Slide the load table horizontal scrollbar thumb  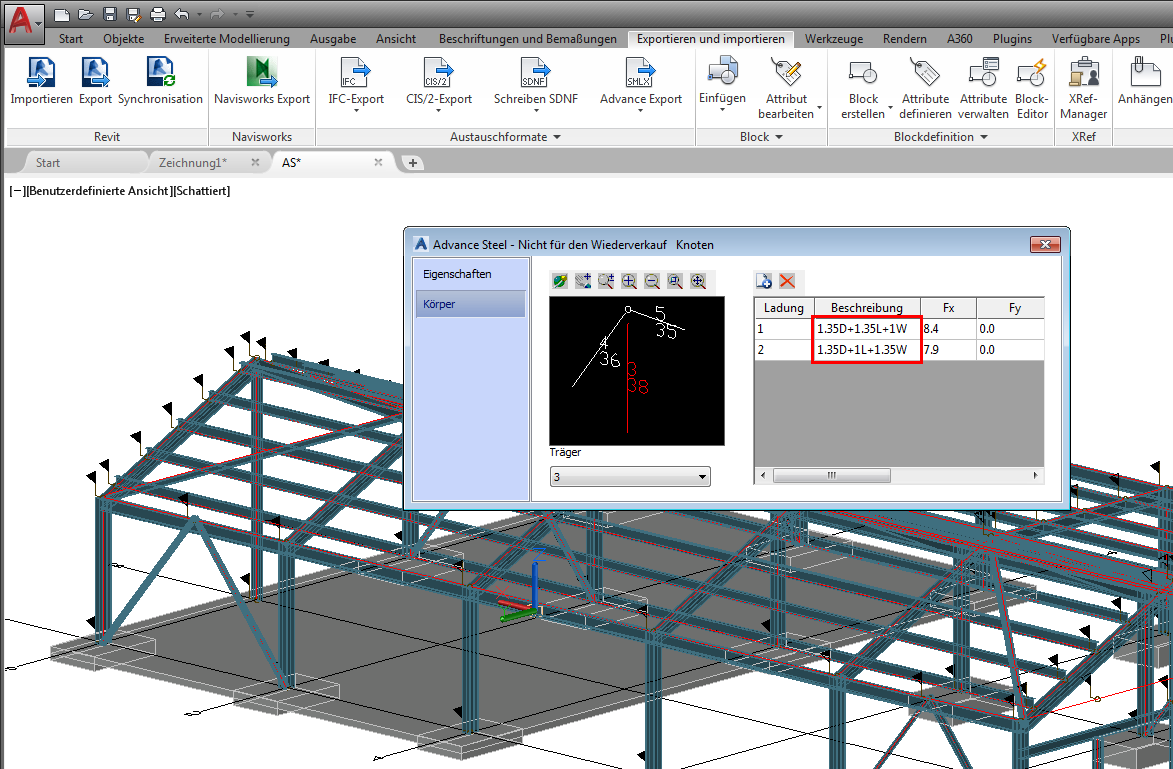[x=831, y=475]
